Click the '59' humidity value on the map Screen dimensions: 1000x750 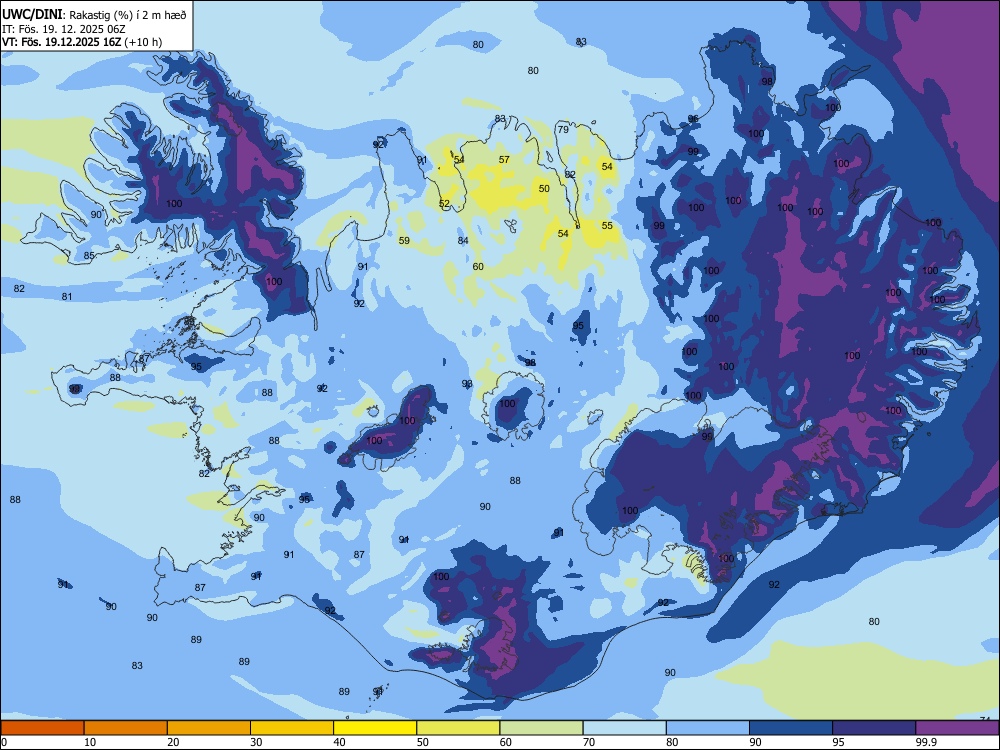click(x=404, y=241)
